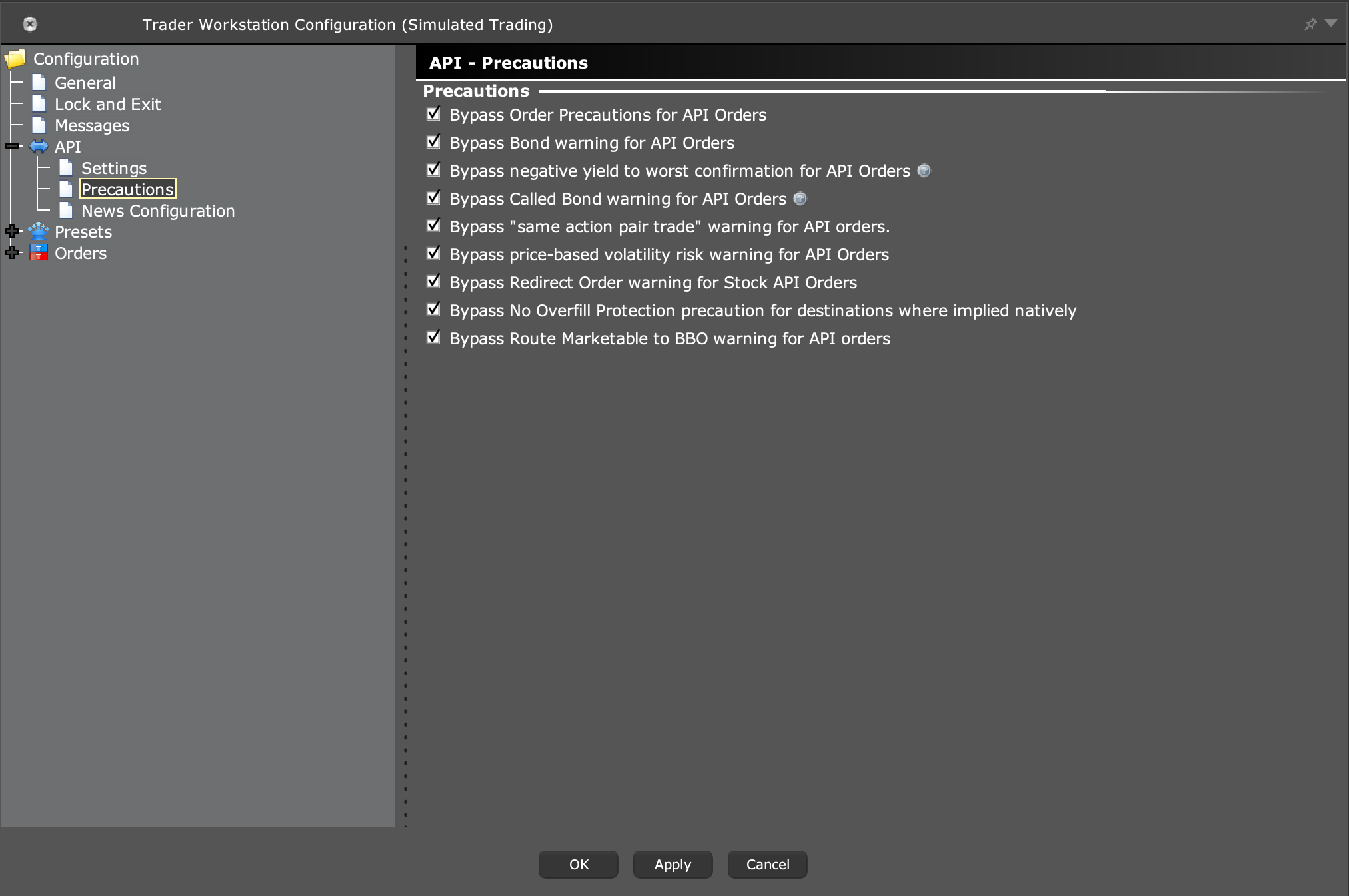Screen dimensions: 1349x896
Task: Click the Cancel button
Action: [x=768, y=864]
